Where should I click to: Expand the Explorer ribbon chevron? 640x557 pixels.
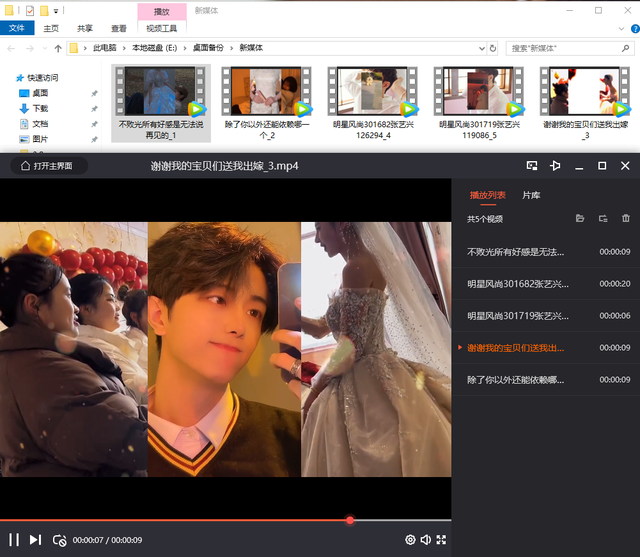[x=621, y=29]
